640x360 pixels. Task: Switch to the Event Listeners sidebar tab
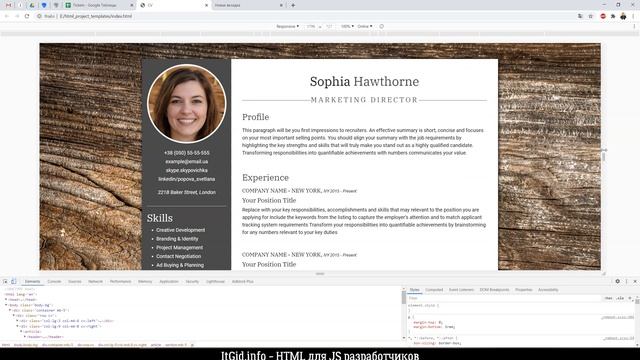461,290
